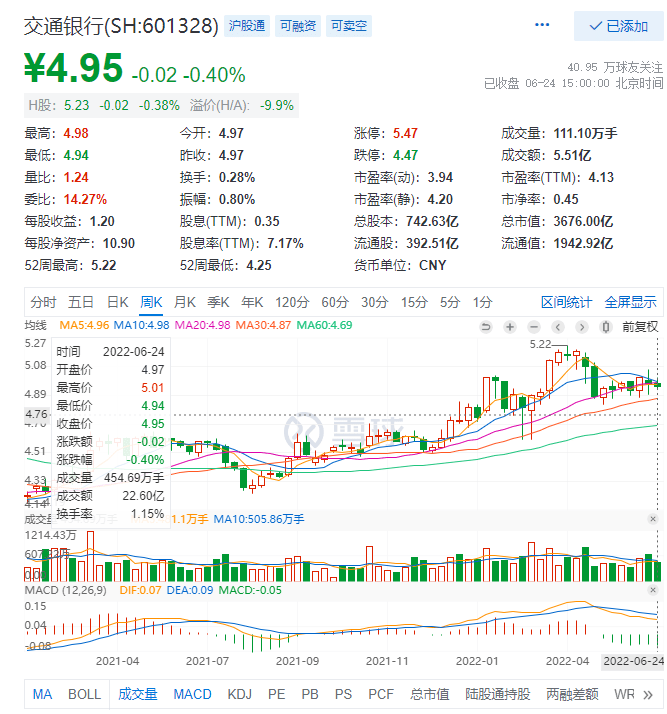Switch to the 15分 chart tab
667x714 pixels.
[414, 302]
